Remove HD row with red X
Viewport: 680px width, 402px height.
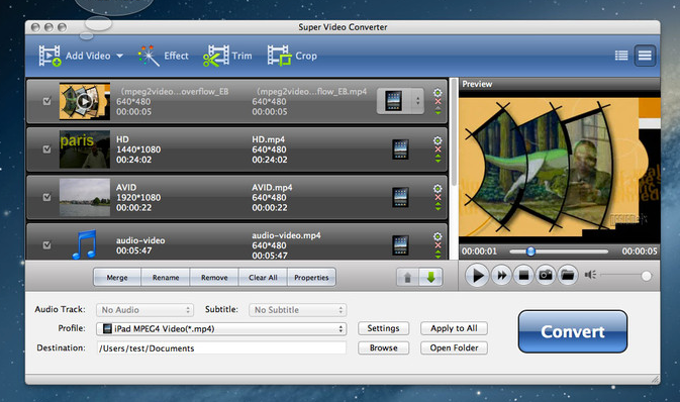click(438, 150)
